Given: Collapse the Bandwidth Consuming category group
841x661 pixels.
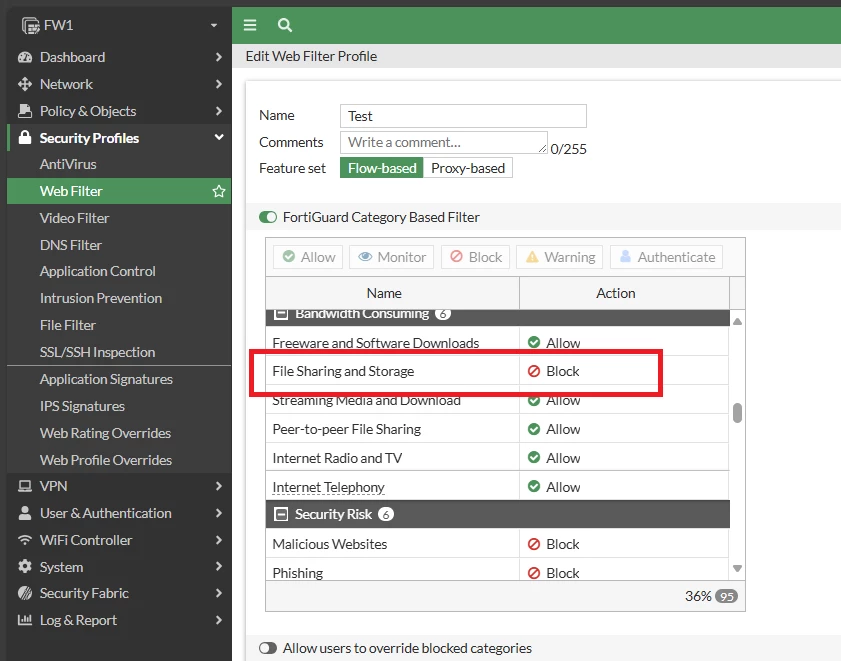Looking at the screenshot, I should coord(281,314).
